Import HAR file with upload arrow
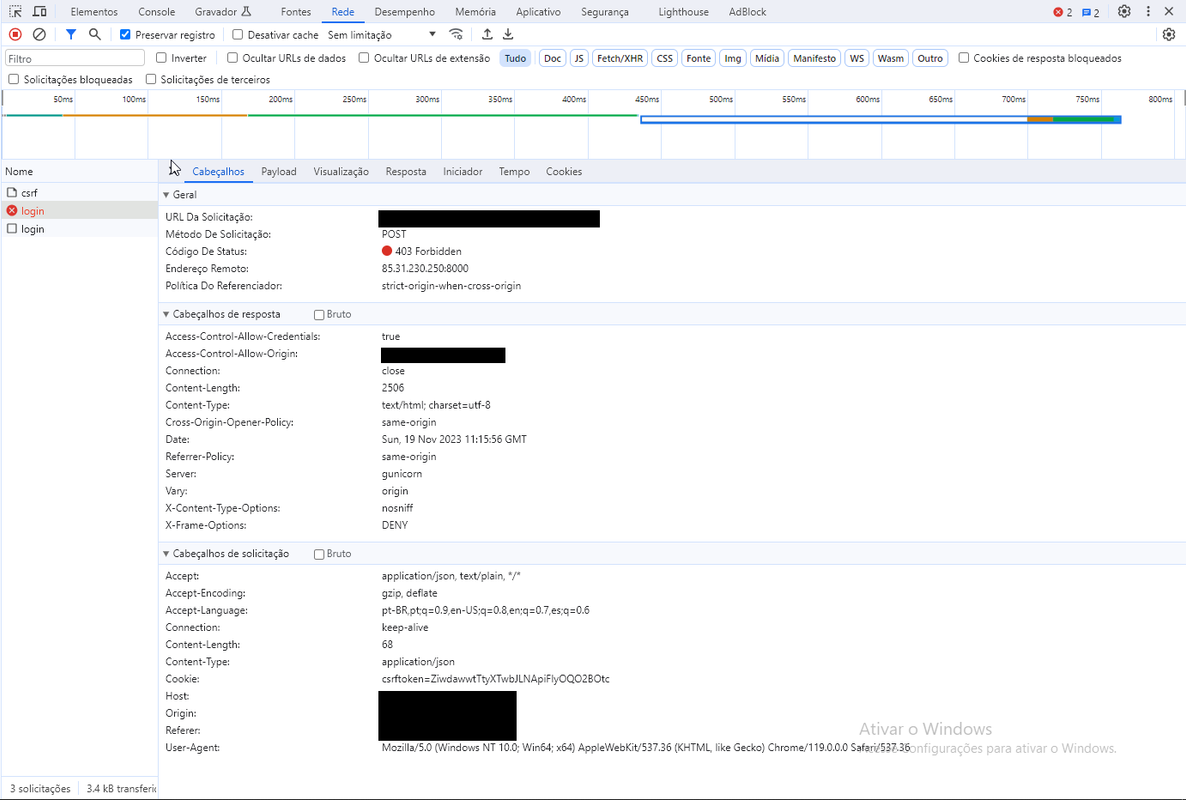This screenshot has width=1186, height=800. pos(487,34)
